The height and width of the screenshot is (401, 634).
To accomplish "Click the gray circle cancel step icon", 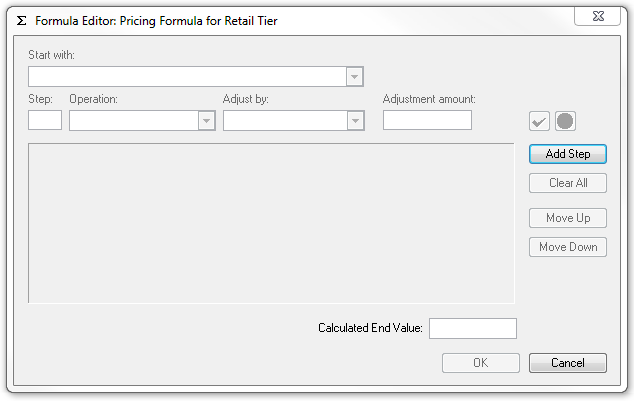I will coord(565,121).
